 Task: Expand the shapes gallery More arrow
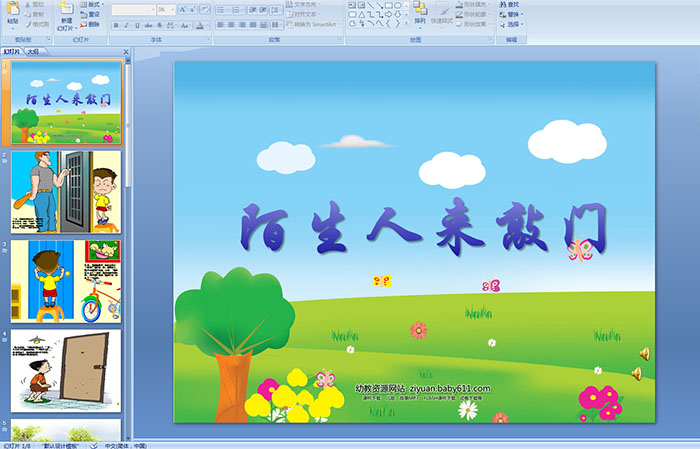tap(406, 23)
